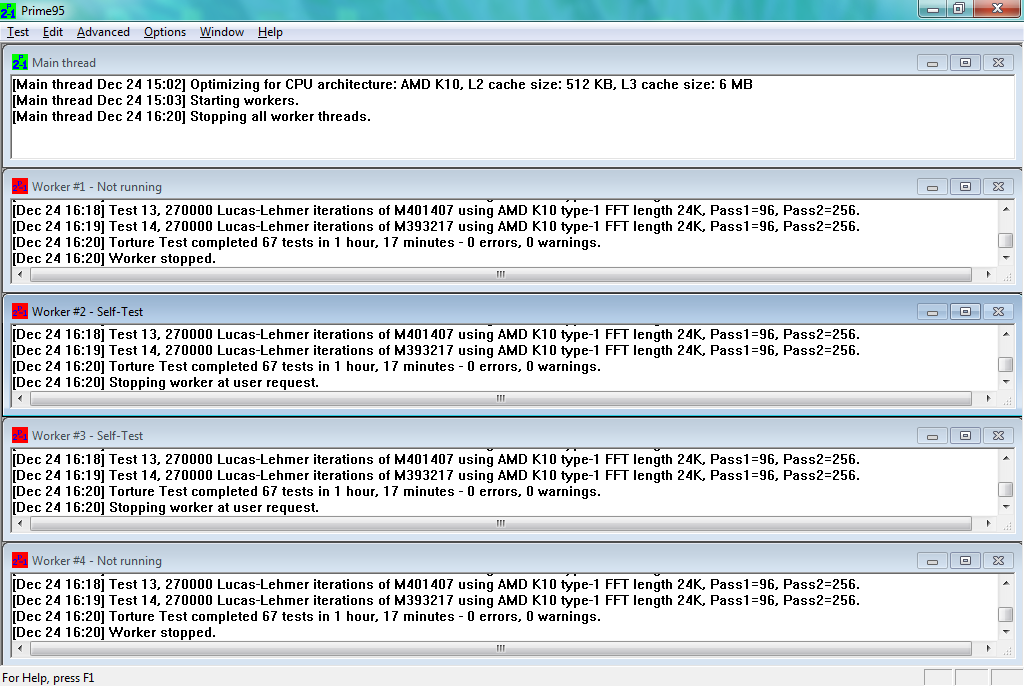Image resolution: width=1024 pixels, height=686 pixels.
Task: Click Worker #1 vertical scroll down arrow
Action: pos(1006,259)
